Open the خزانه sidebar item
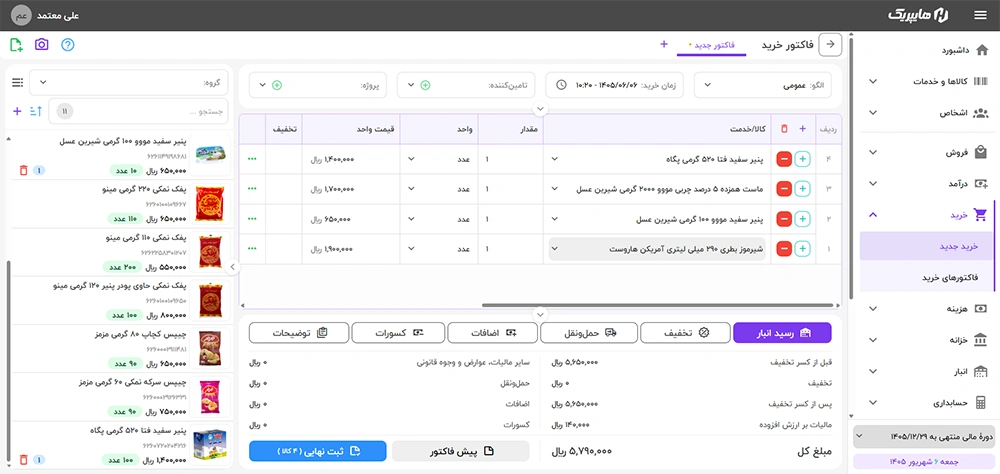 point(927,340)
